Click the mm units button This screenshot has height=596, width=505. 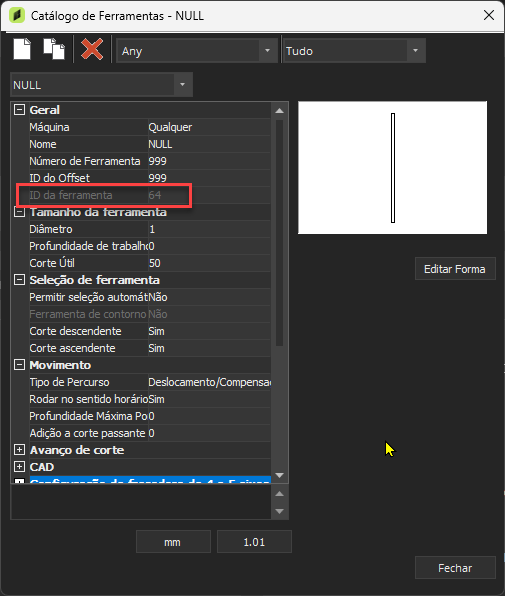tap(173, 542)
